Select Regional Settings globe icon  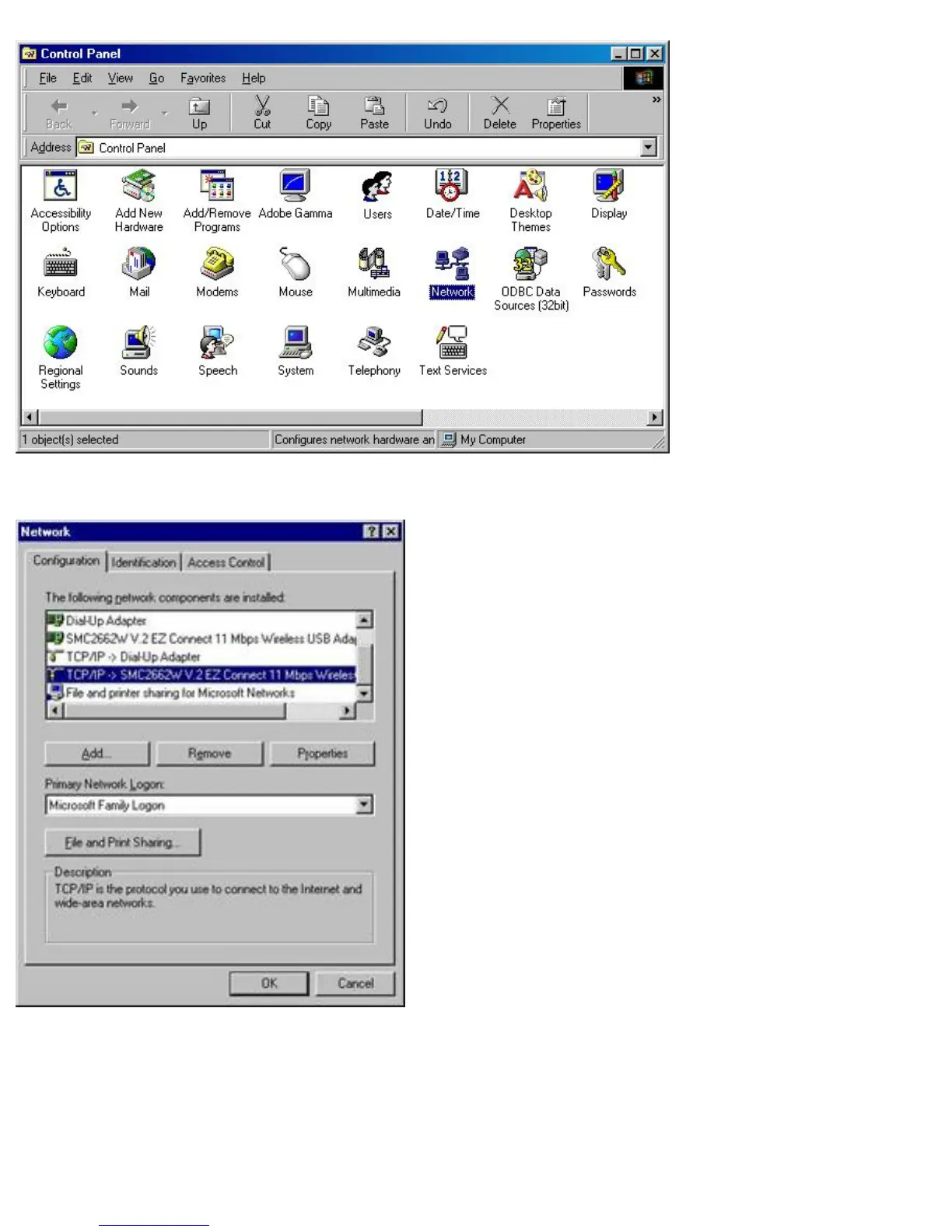61,358
